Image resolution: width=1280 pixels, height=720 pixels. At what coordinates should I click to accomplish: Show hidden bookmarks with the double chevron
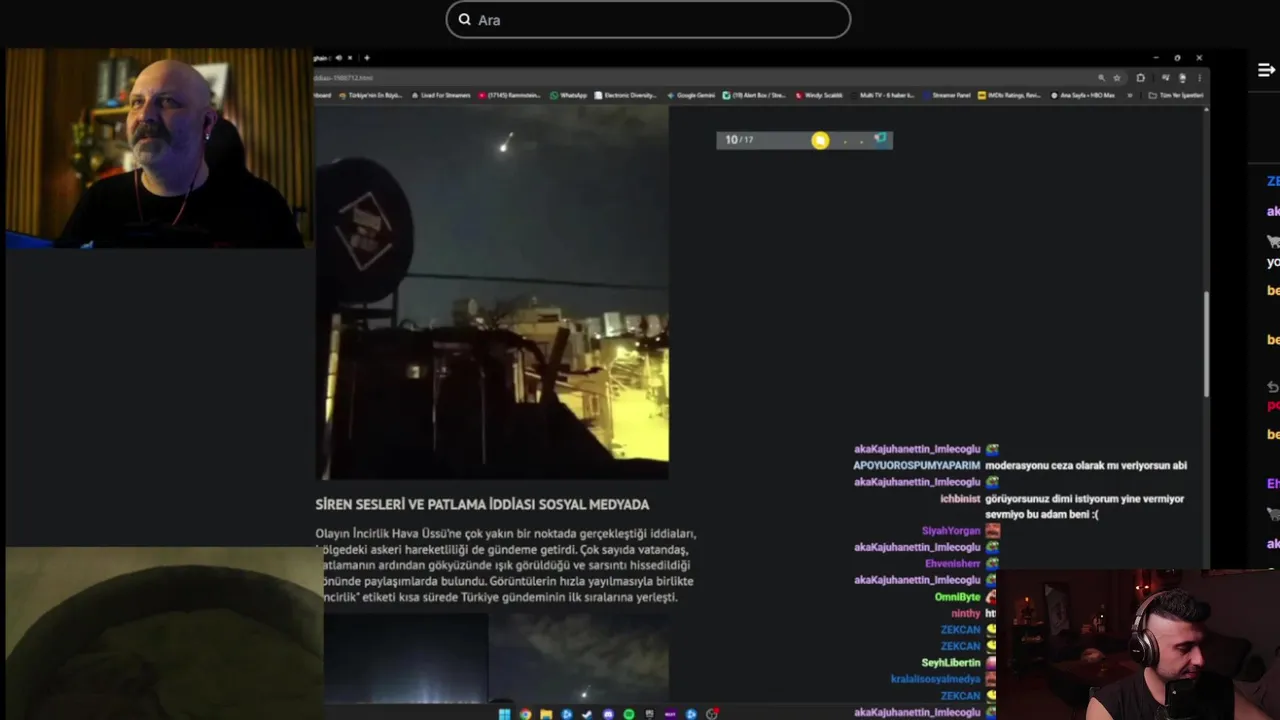tap(1130, 95)
